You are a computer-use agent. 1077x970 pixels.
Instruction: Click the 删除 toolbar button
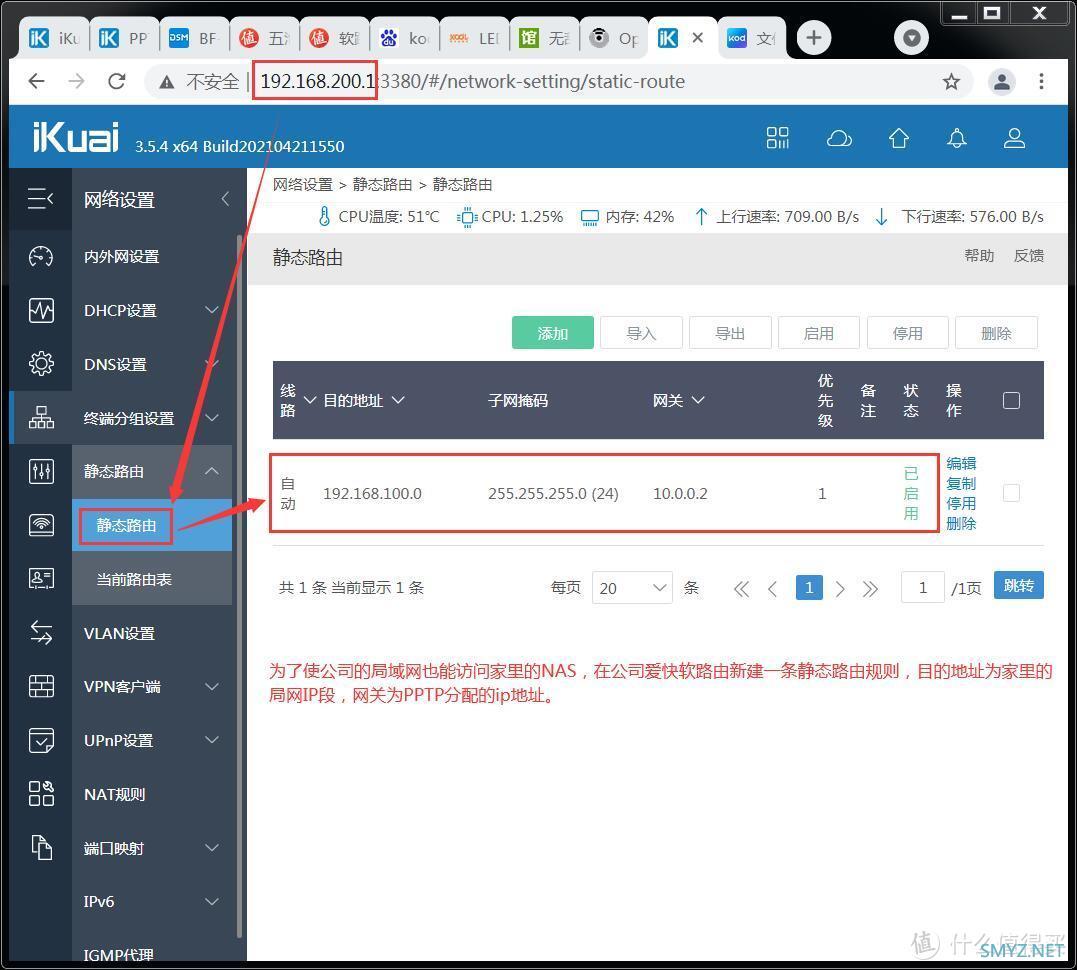point(996,333)
